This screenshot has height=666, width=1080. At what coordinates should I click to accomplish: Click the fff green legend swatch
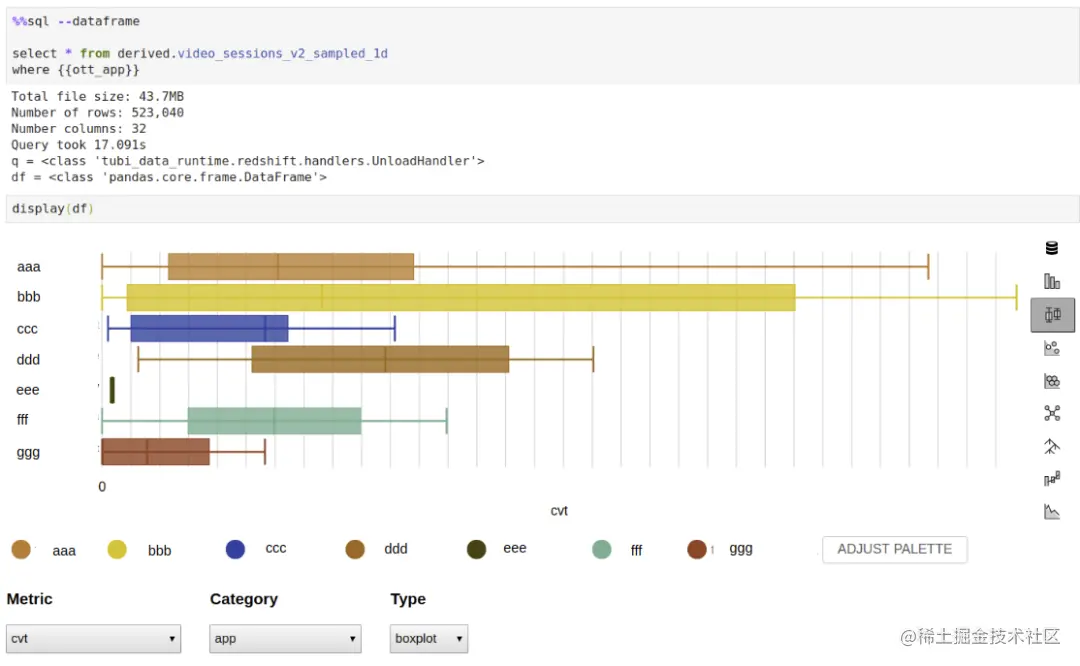click(601, 549)
